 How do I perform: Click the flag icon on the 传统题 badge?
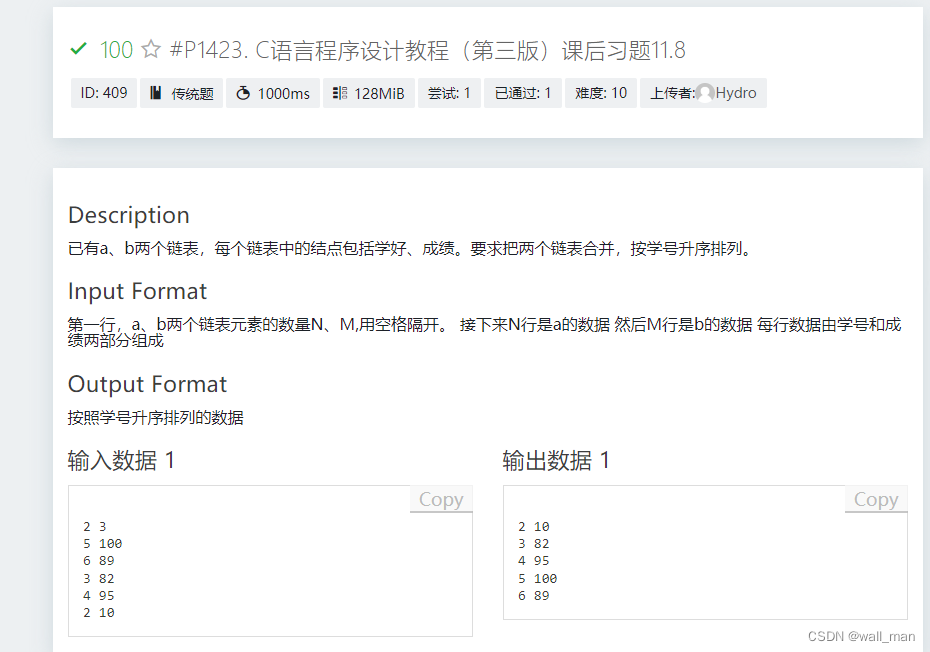point(156,93)
